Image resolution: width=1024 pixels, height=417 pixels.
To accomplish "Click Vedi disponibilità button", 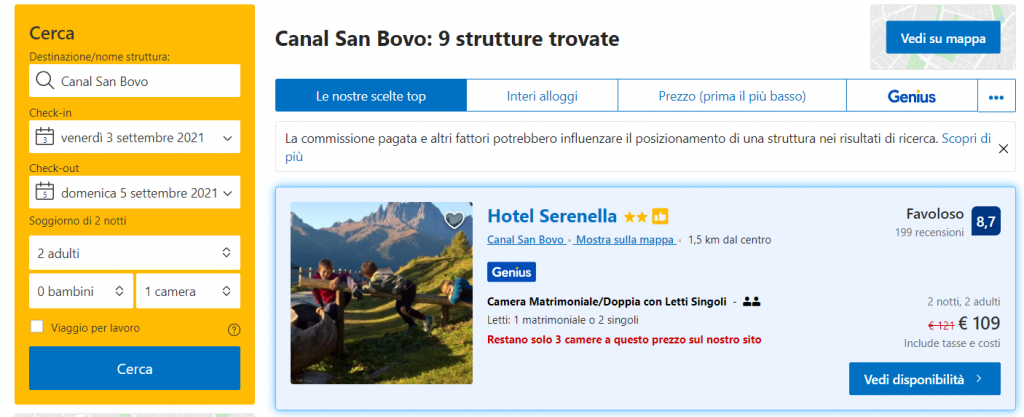I will 924,379.
